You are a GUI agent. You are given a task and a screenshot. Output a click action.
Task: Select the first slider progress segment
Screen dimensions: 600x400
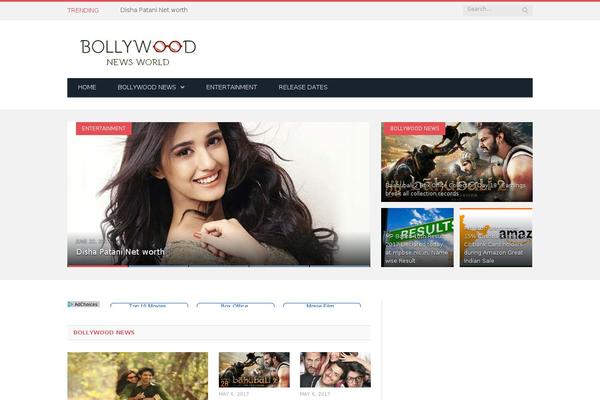[98, 266]
